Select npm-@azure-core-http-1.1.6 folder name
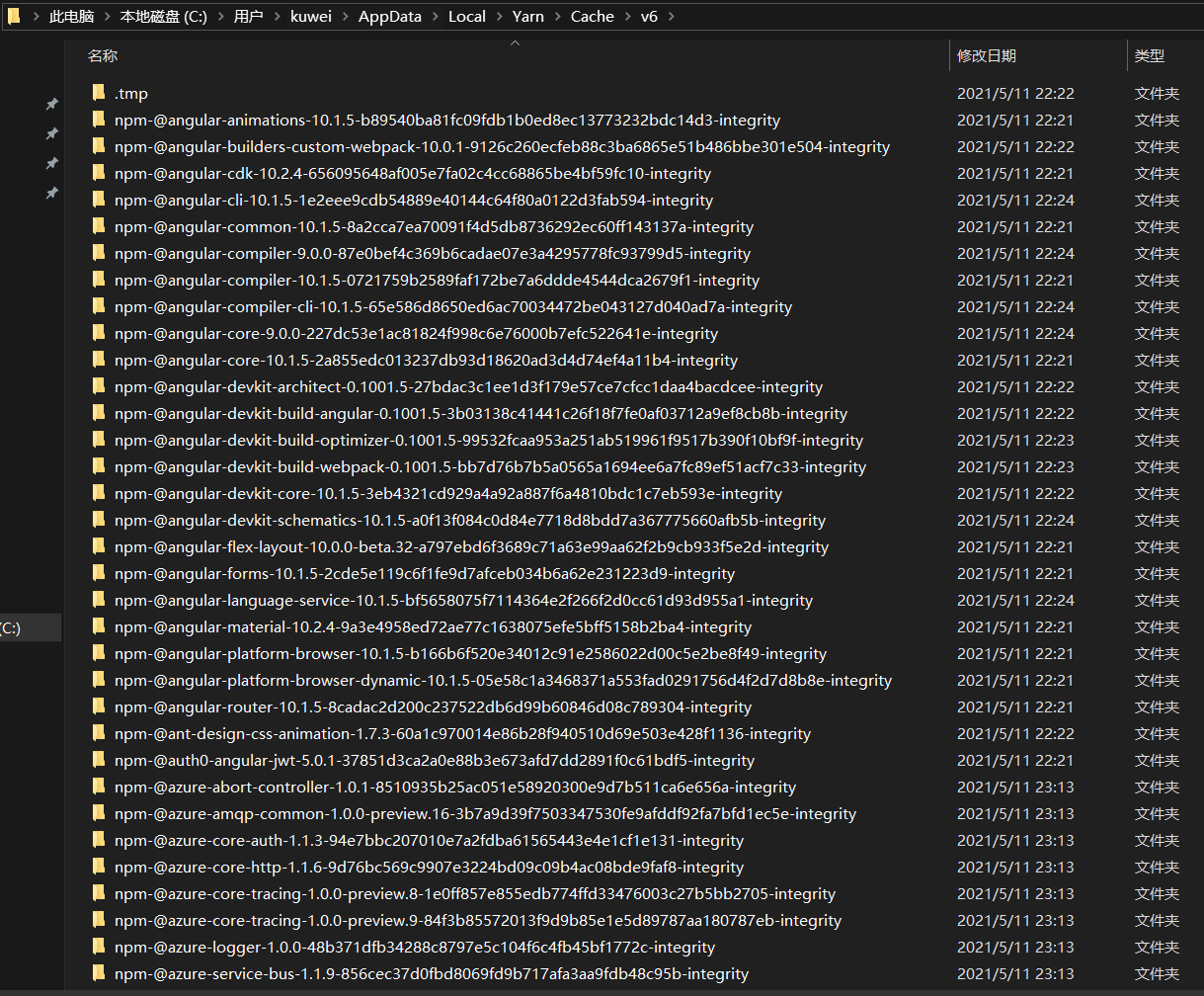Viewport: 1204px width, 996px height. coord(429,867)
